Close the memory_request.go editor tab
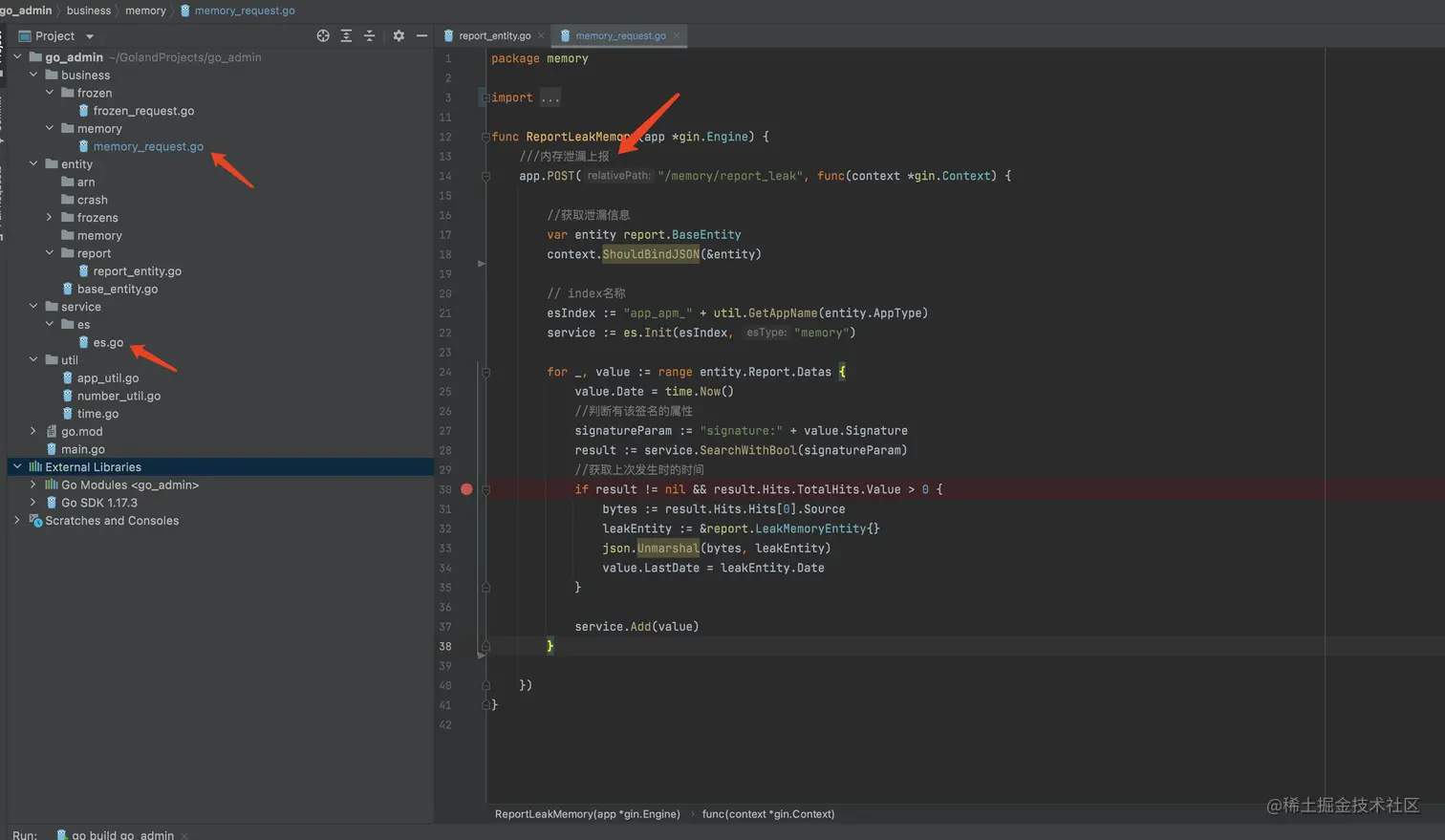 tap(677, 35)
